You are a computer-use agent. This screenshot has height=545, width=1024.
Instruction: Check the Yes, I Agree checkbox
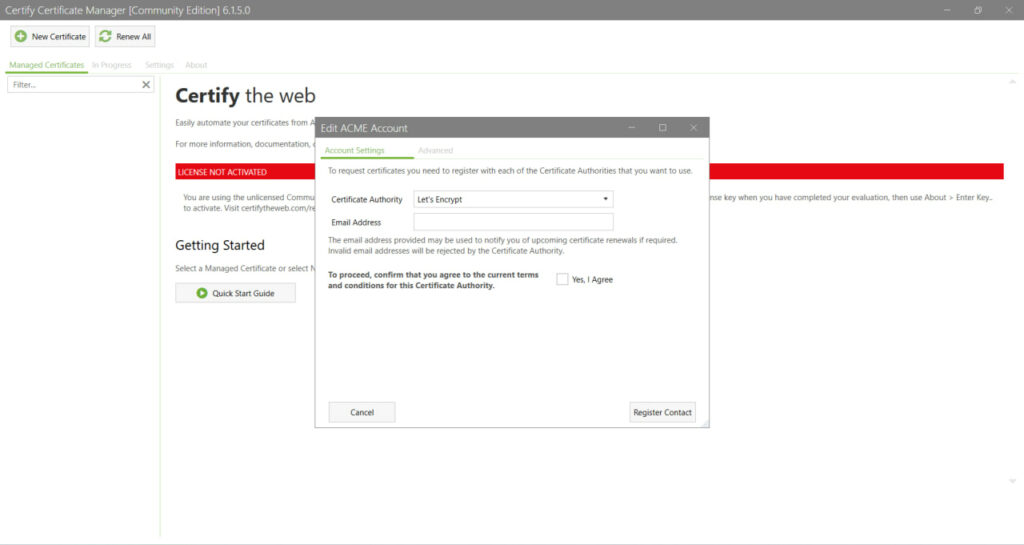pyautogui.click(x=562, y=279)
